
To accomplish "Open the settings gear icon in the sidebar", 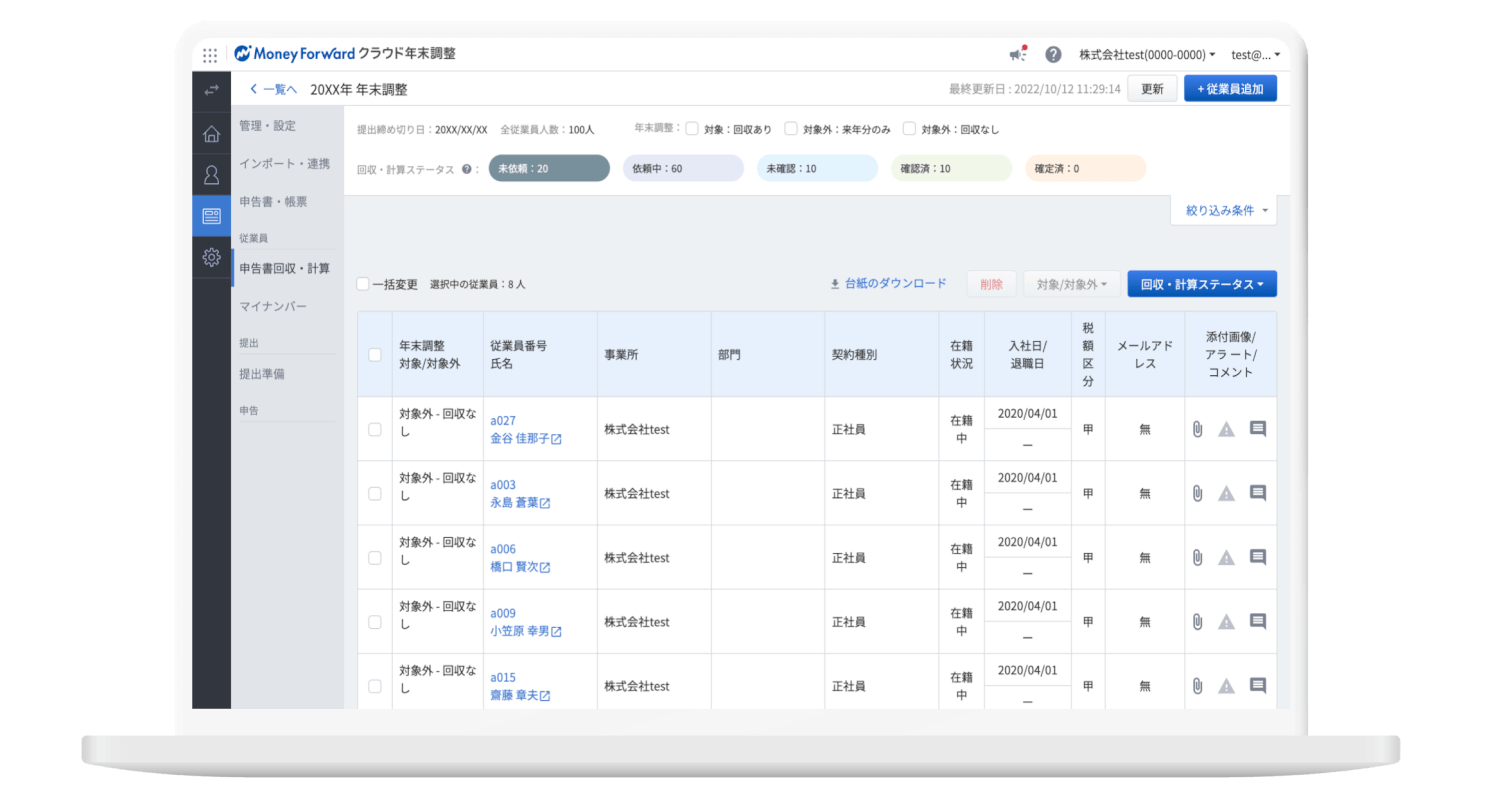I will tap(211, 257).
